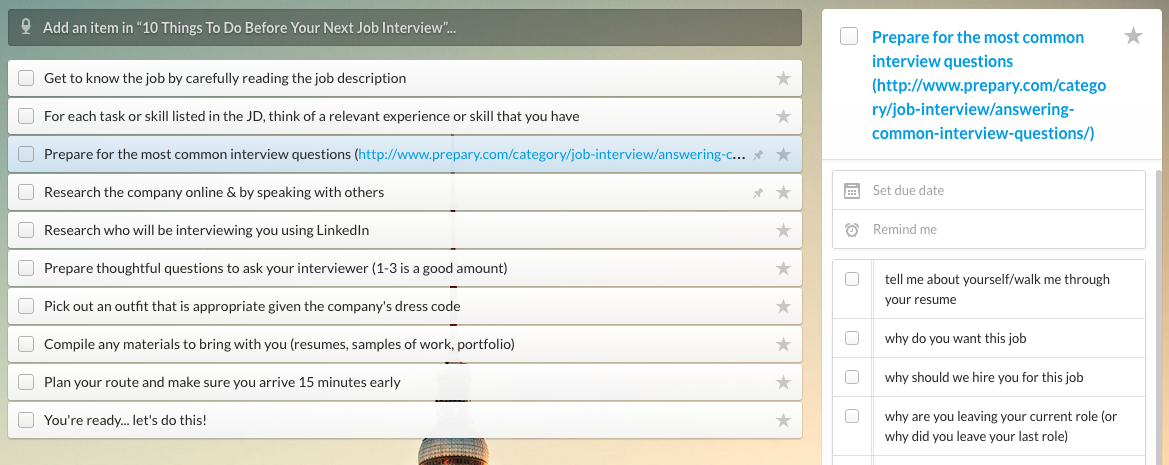This screenshot has width=1169, height=465.
Task: Check subtask 'tell me about yourself'
Action: coord(852,279)
